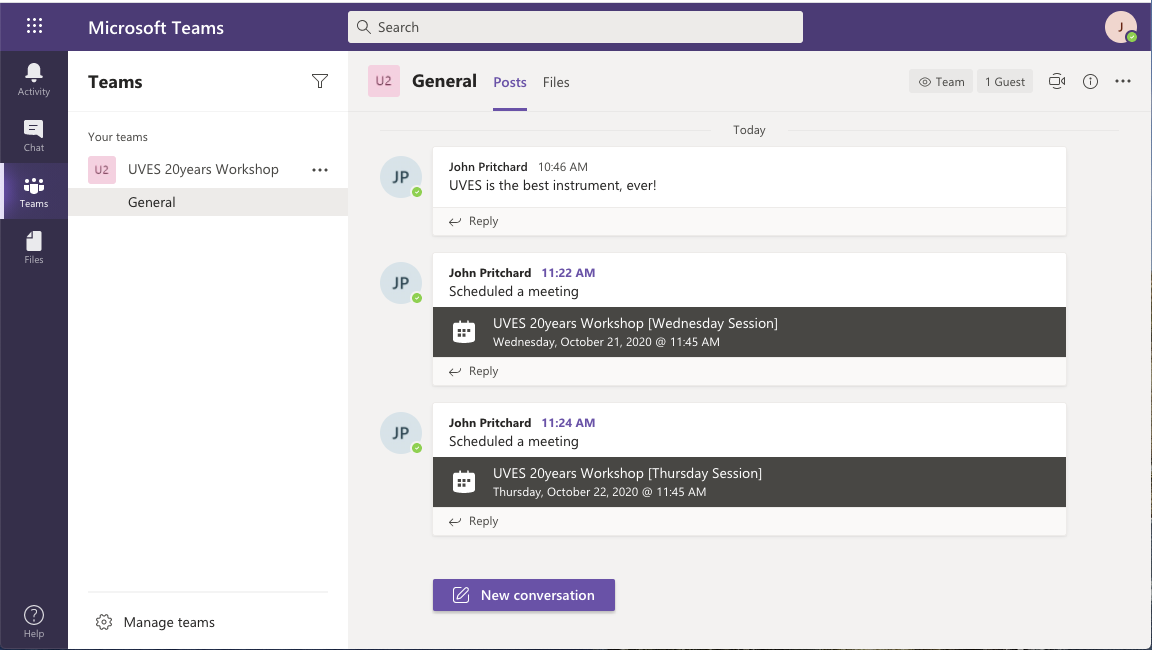Start a New conversation
Image resolution: width=1152 pixels, height=650 pixels.
coord(524,595)
